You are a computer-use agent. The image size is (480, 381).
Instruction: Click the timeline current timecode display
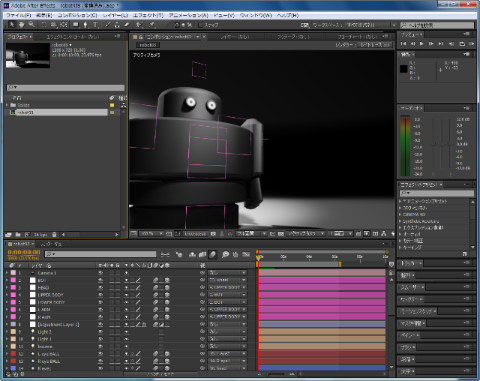tap(24, 252)
